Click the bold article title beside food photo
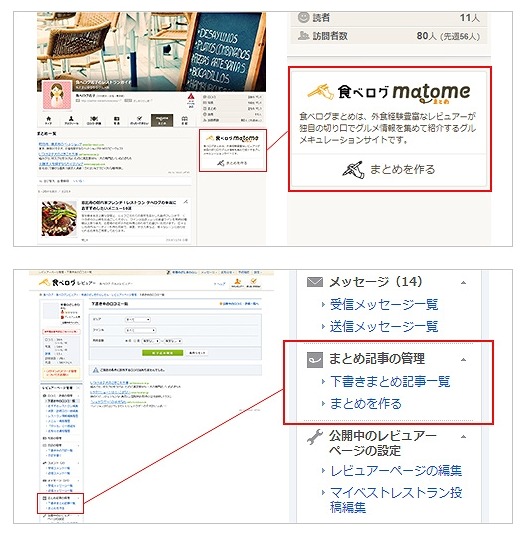 click(x=128, y=205)
